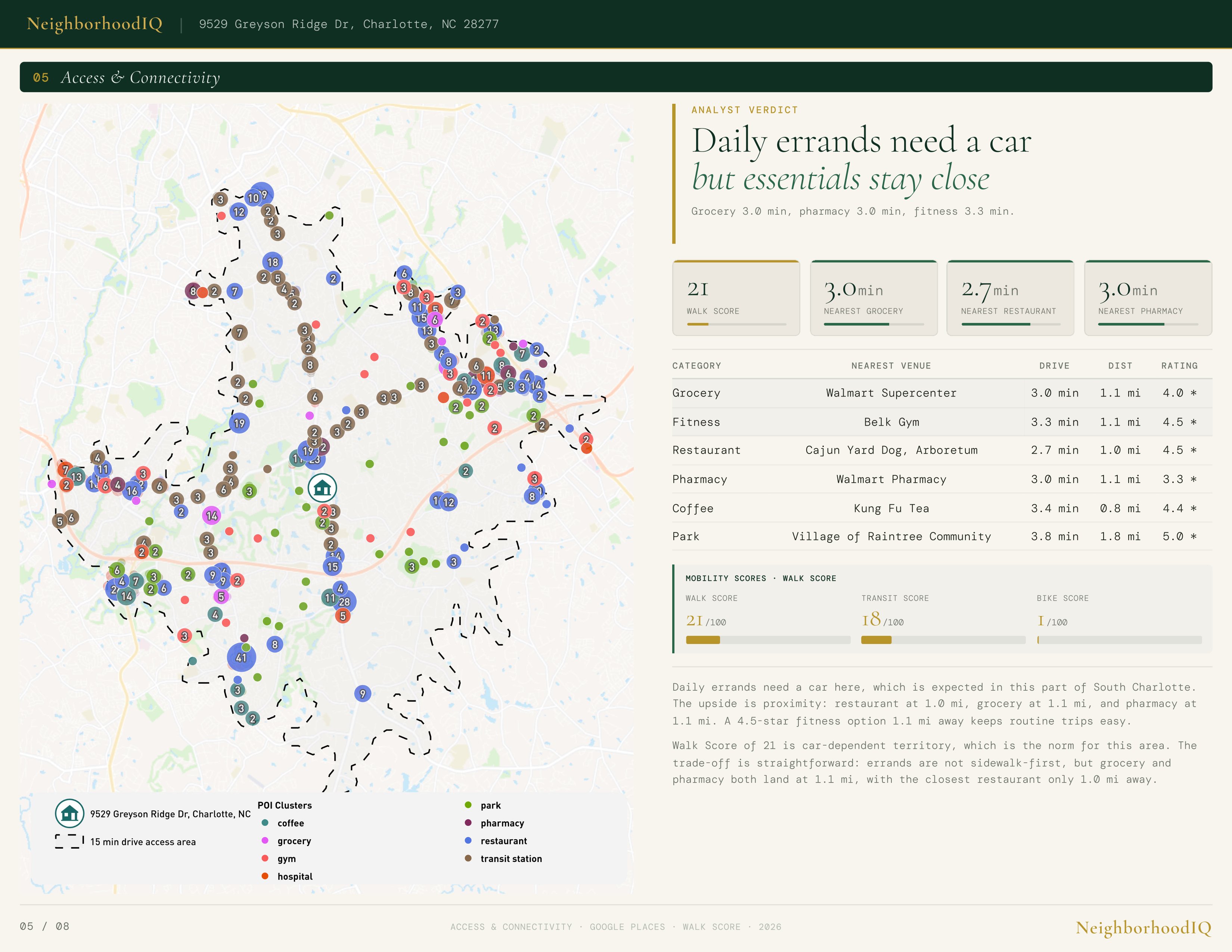Click the restaurant cluster labeled 41

click(242, 657)
